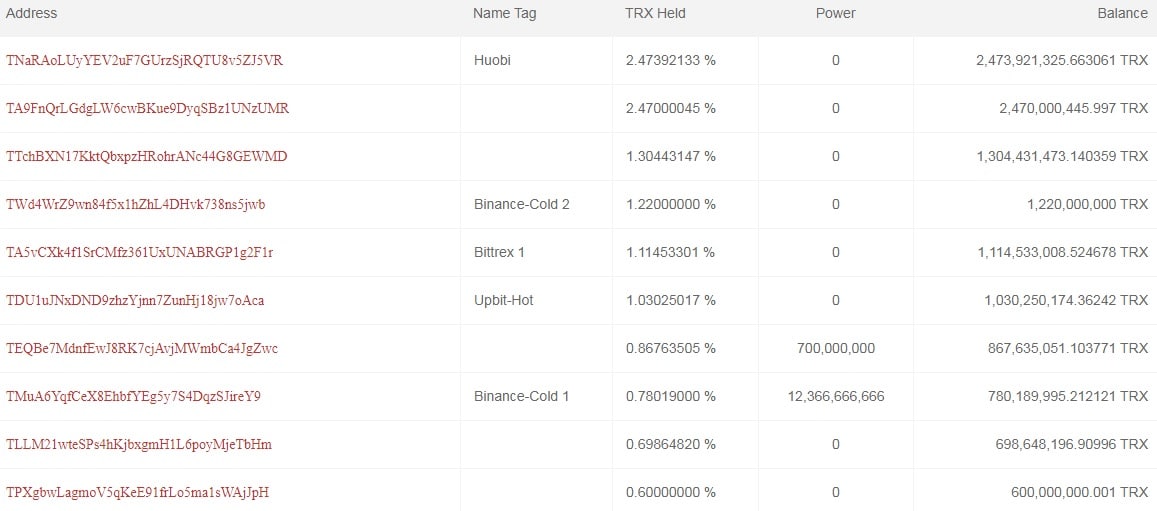Open address TA9FnQrLGdgLW6cwBKue9DyqSBz1UNzUMR
The image size is (1157, 511).
tap(148, 108)
